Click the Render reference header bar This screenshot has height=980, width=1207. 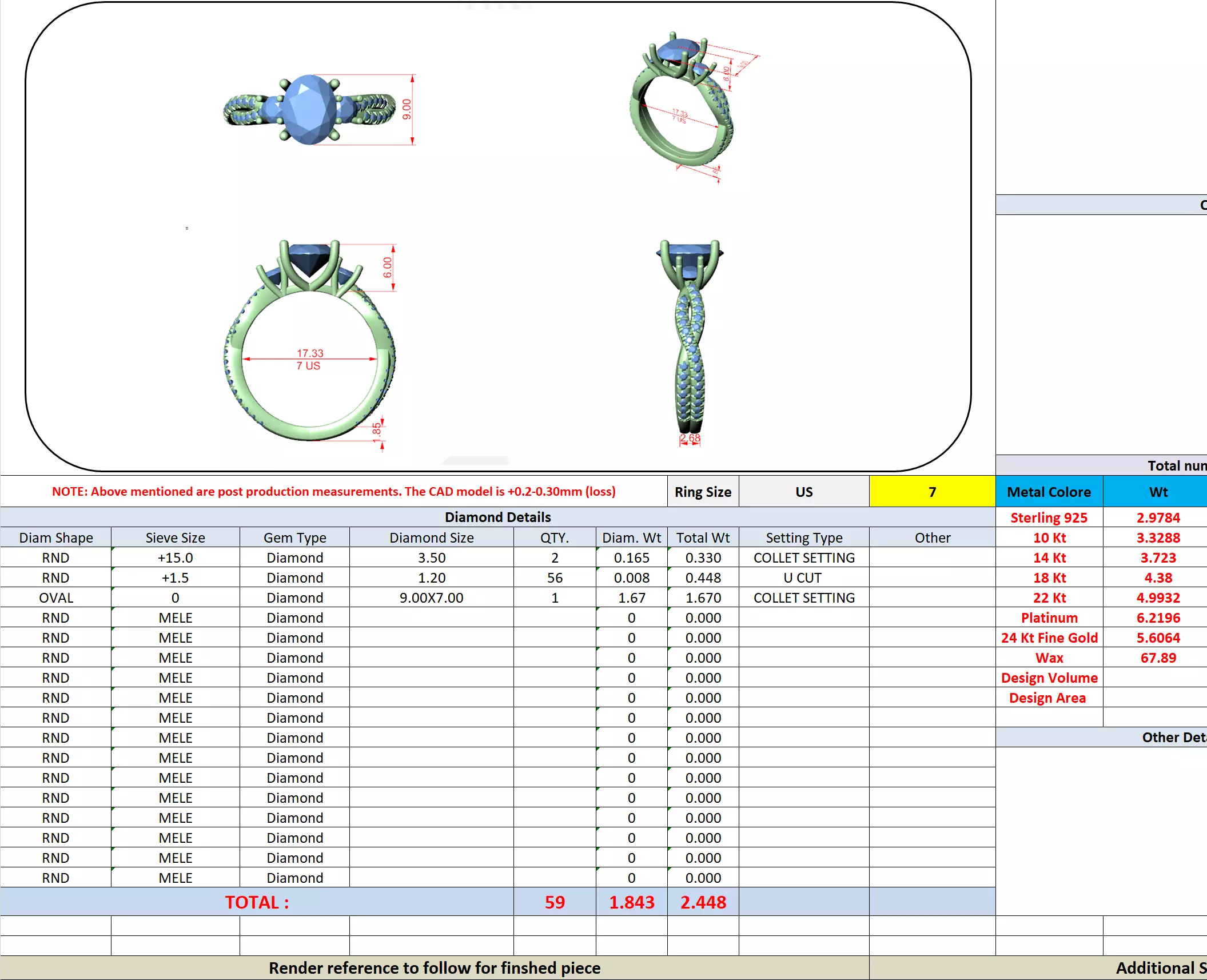tap(435, 967)
